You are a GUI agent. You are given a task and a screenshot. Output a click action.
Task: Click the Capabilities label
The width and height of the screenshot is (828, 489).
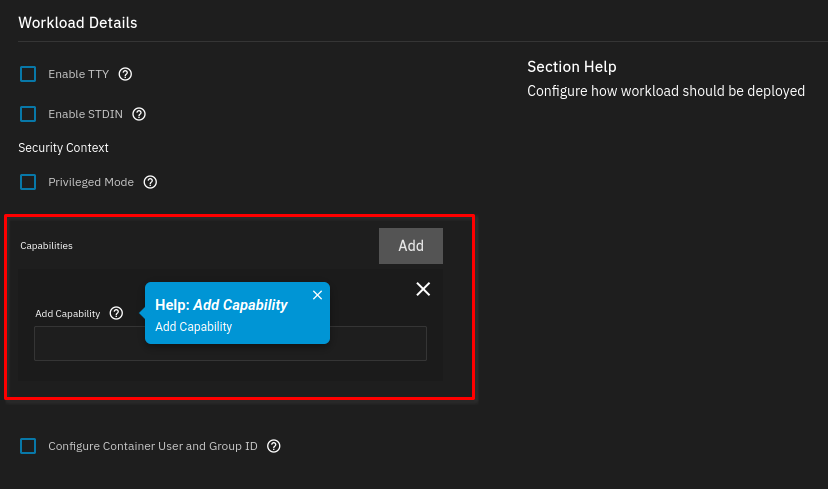pos(46,246)
